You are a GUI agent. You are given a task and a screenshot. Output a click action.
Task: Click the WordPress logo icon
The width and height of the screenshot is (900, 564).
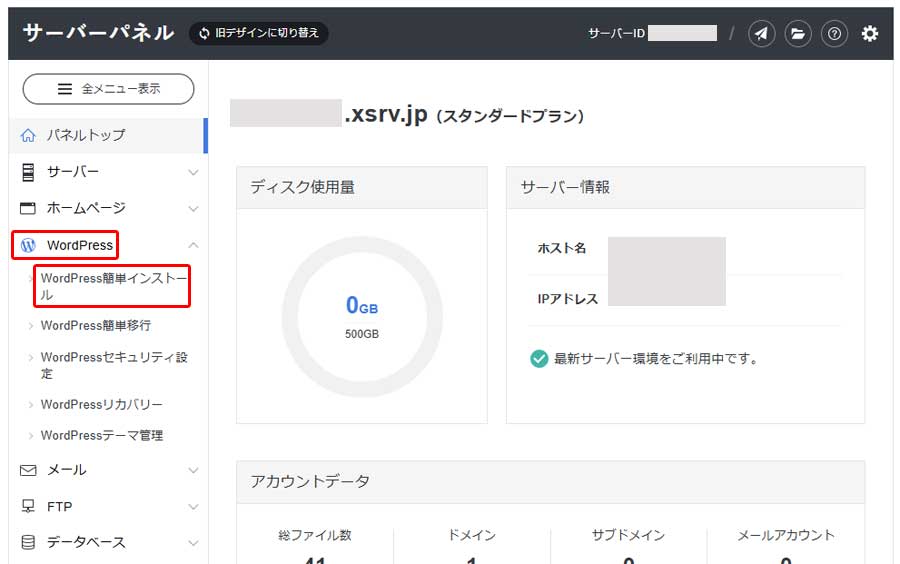[x=28, y=246]
